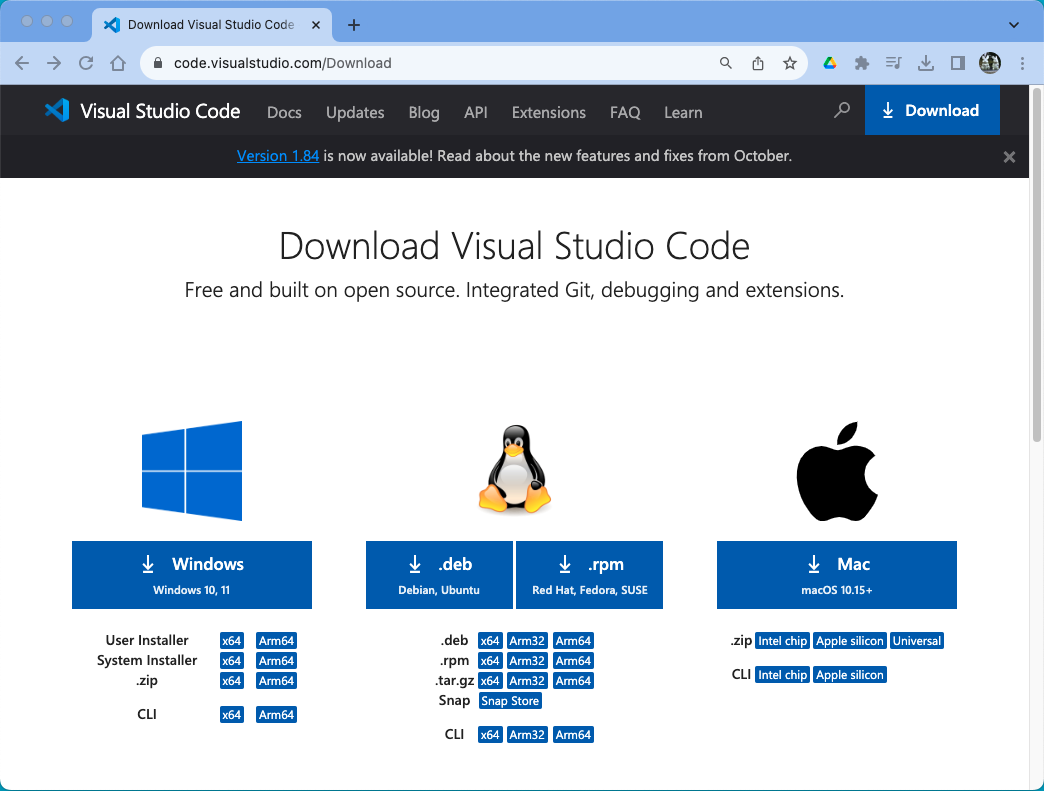
Task: Download Mac .zip for Apple silicon
Action: (x=850, y=641)
